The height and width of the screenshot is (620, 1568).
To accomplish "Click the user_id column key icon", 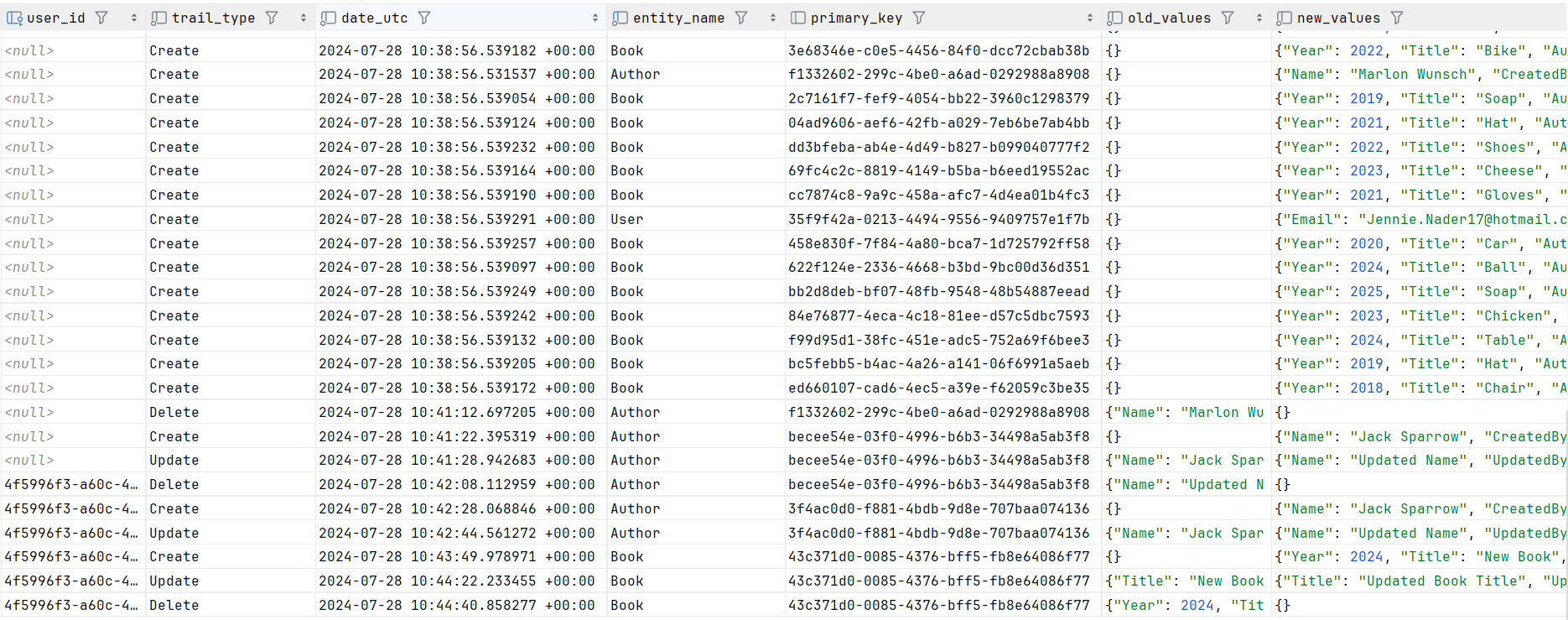I will tap(14, 18).
